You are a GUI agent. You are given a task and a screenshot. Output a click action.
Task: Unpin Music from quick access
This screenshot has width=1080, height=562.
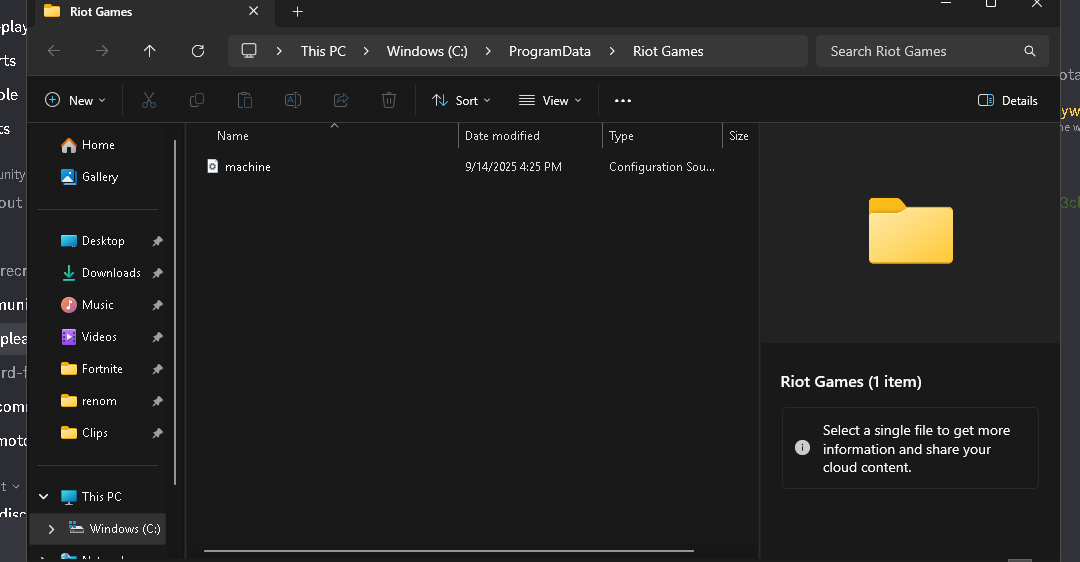[158, 305]
